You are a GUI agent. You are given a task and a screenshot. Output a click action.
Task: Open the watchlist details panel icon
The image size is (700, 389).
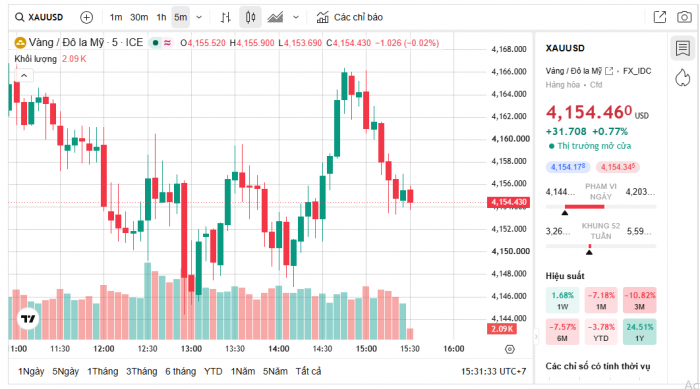point(683,48)
